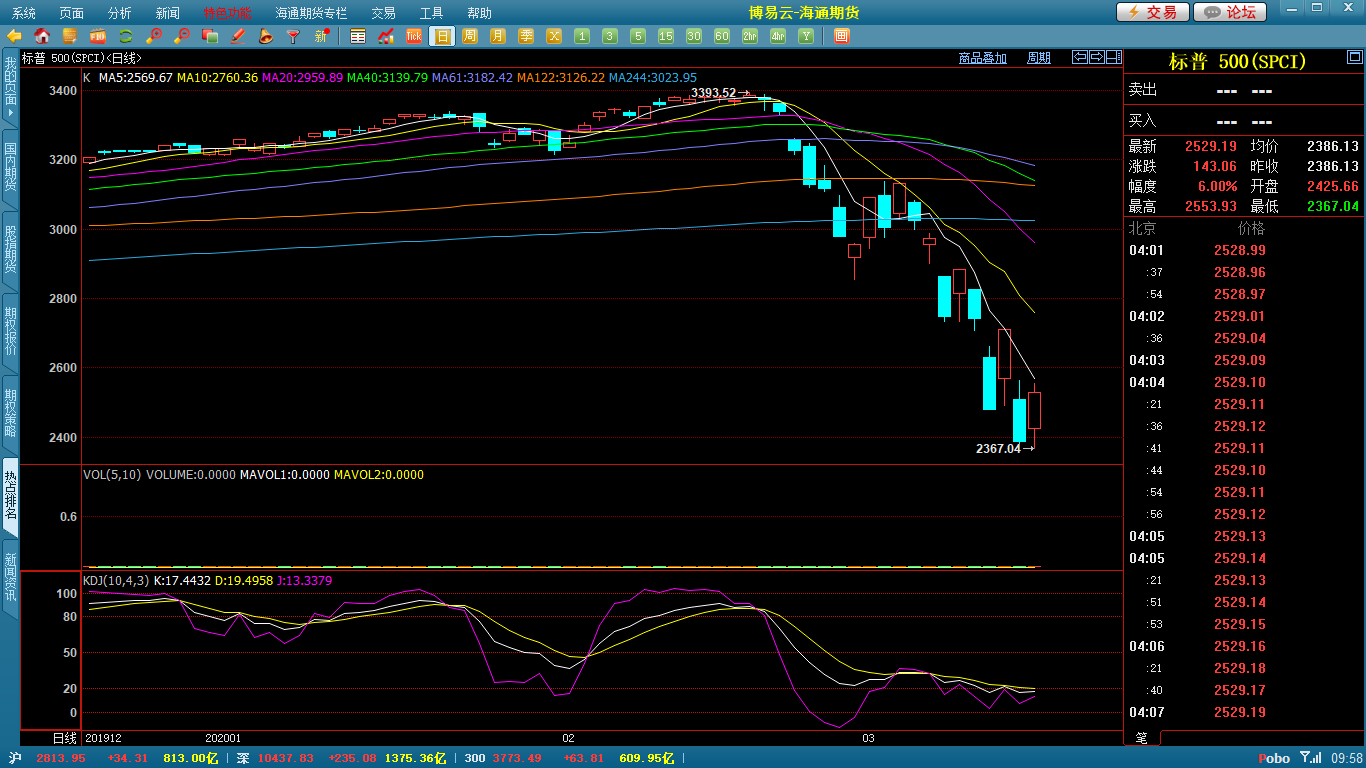Click the 周期 link above chart
This screenshot has height=768, width=1366.
pos(1039,58)
